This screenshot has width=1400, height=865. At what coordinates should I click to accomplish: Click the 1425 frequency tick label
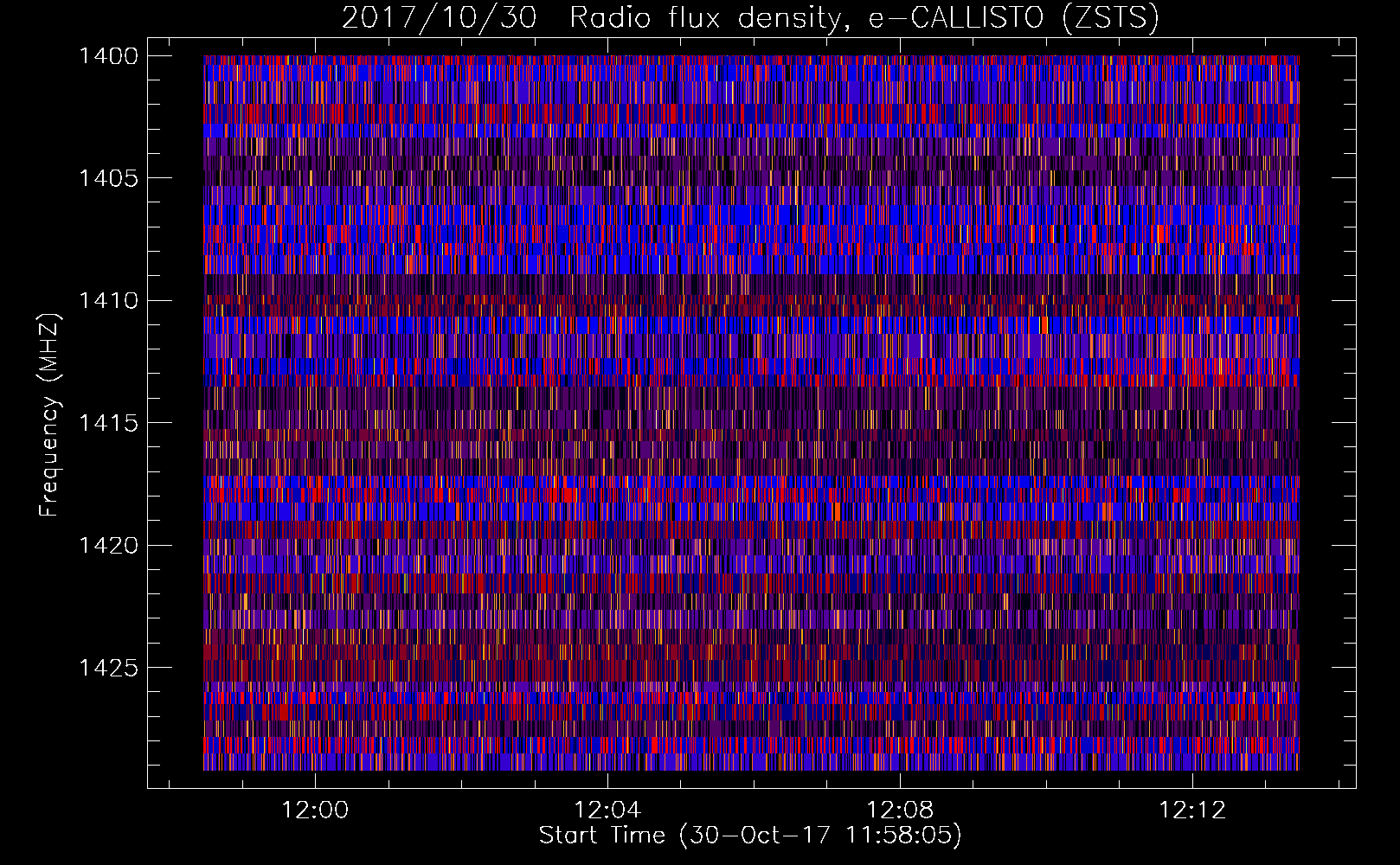[x=108, y=668]
